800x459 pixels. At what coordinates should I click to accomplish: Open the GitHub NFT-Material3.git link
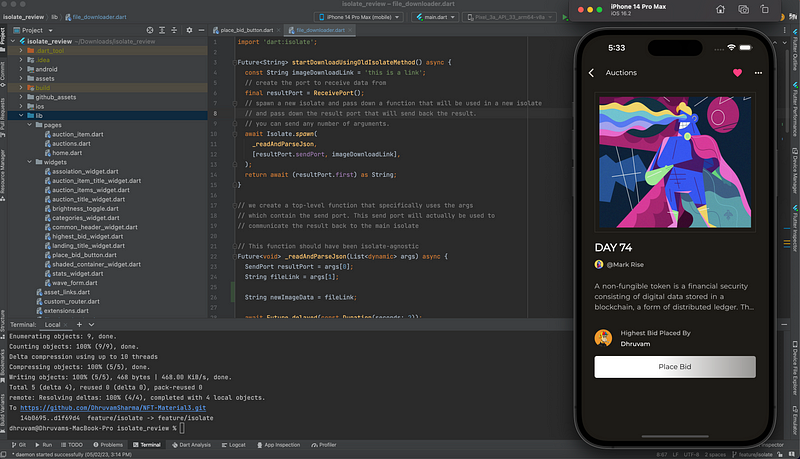tap(113, 407)
